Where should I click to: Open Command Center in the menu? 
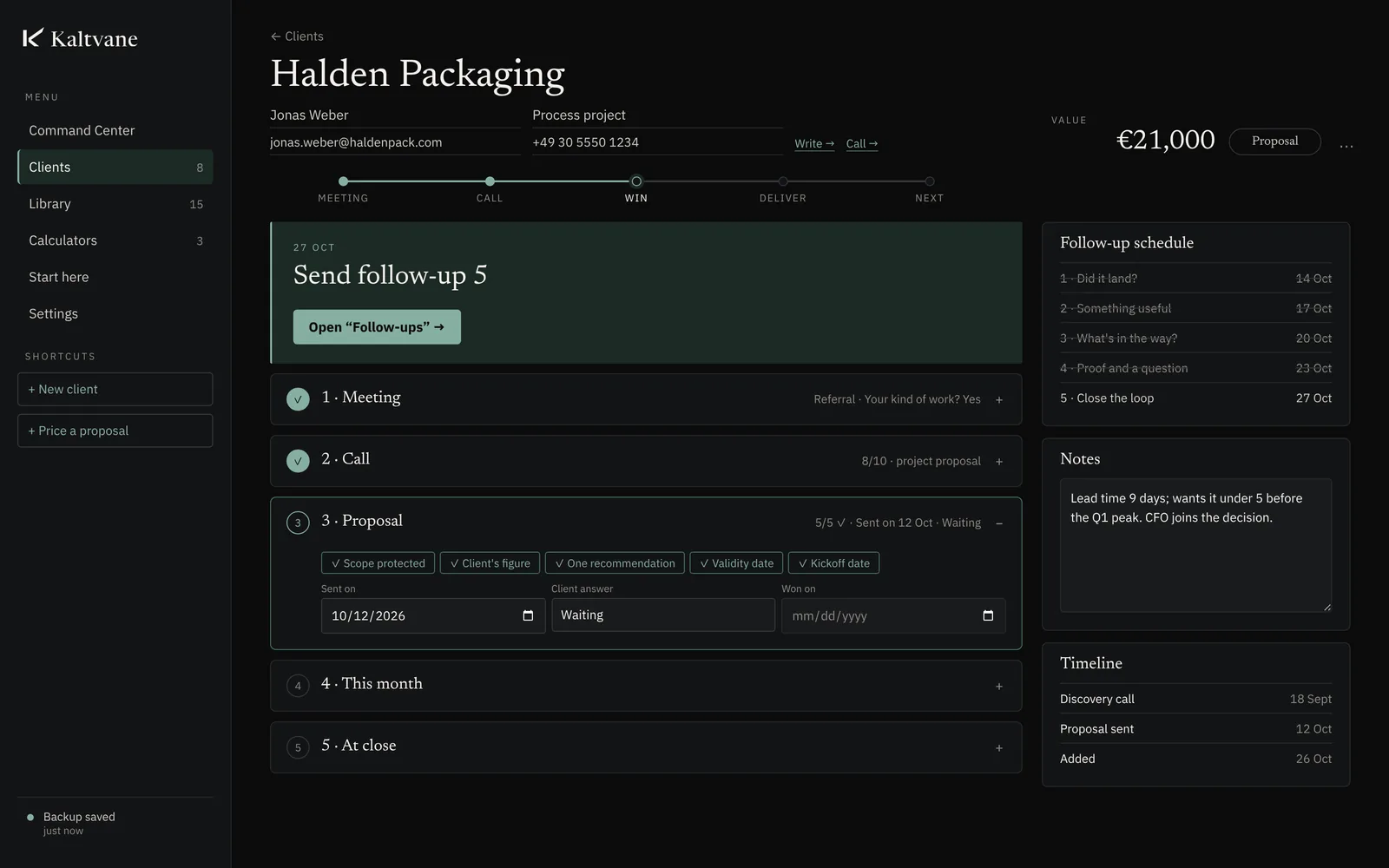tap(115, 130)
